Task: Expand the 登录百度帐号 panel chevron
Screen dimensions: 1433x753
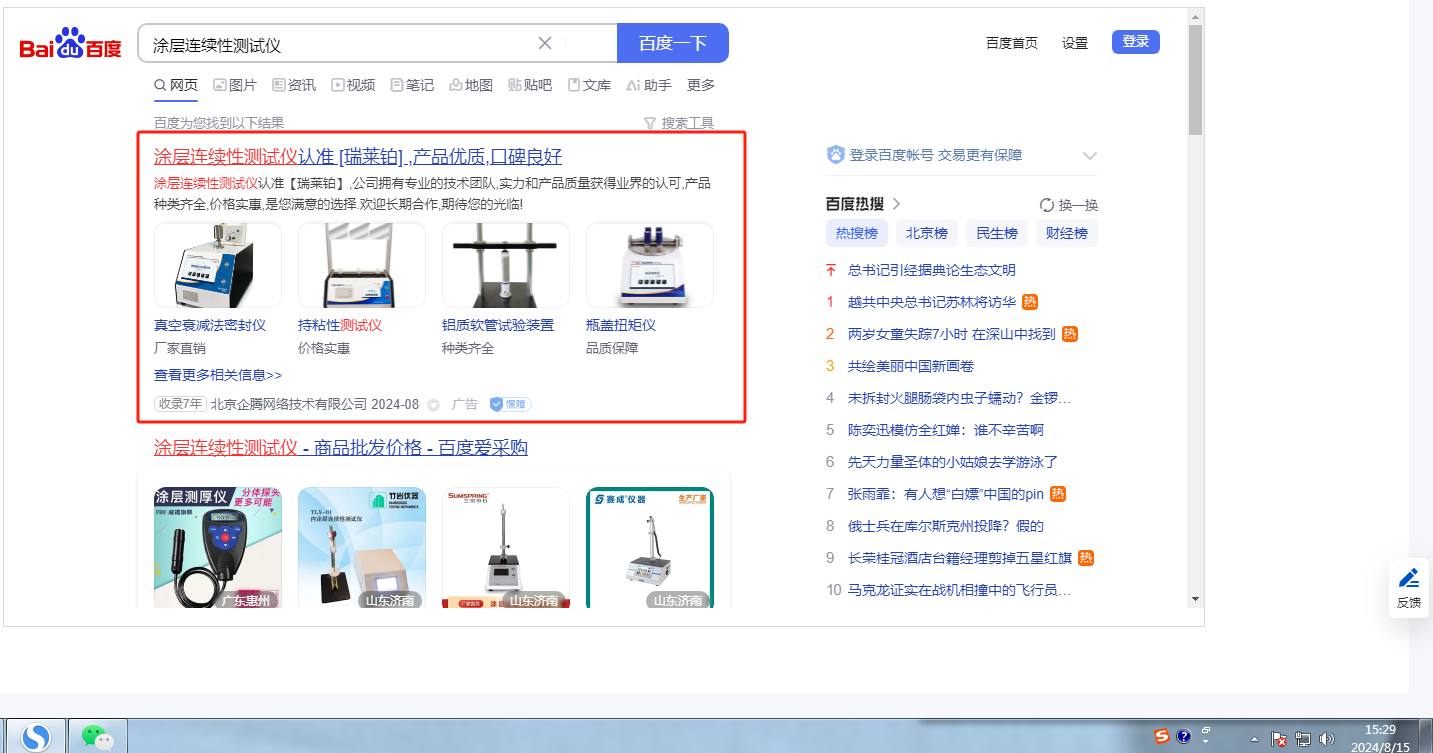Action: tap(1090, 156)
